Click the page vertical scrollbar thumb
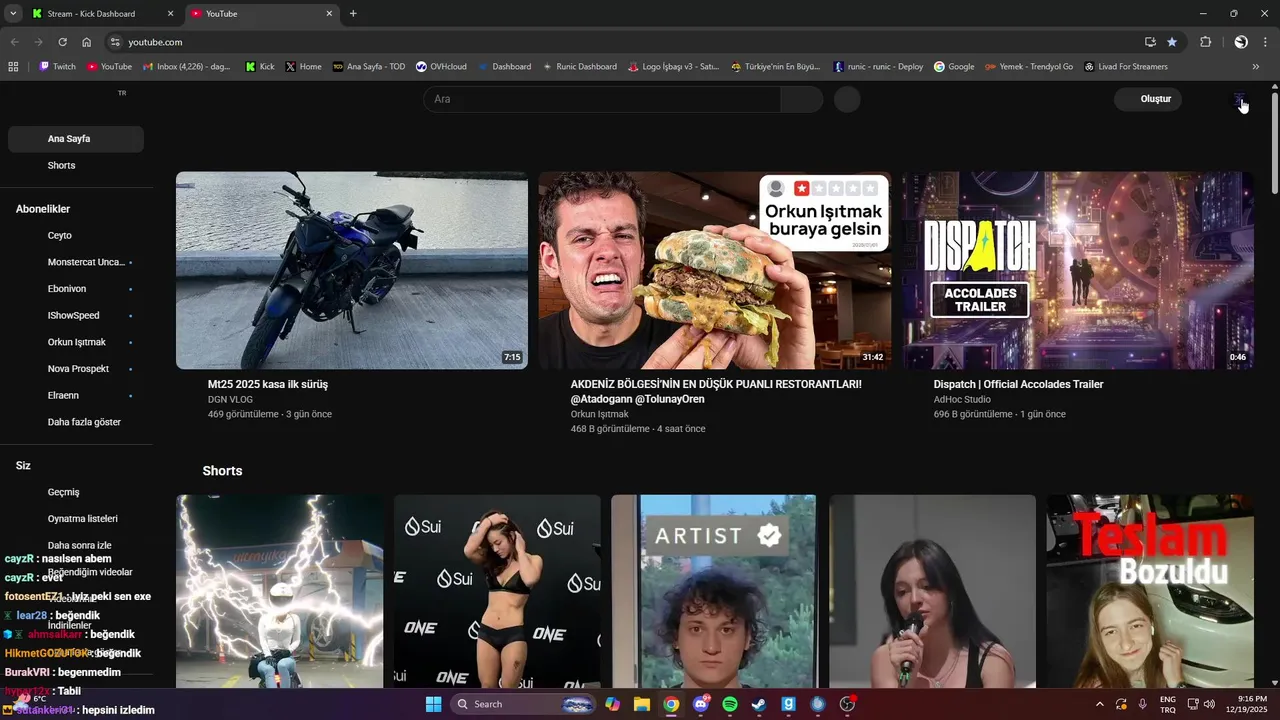 1274,142
